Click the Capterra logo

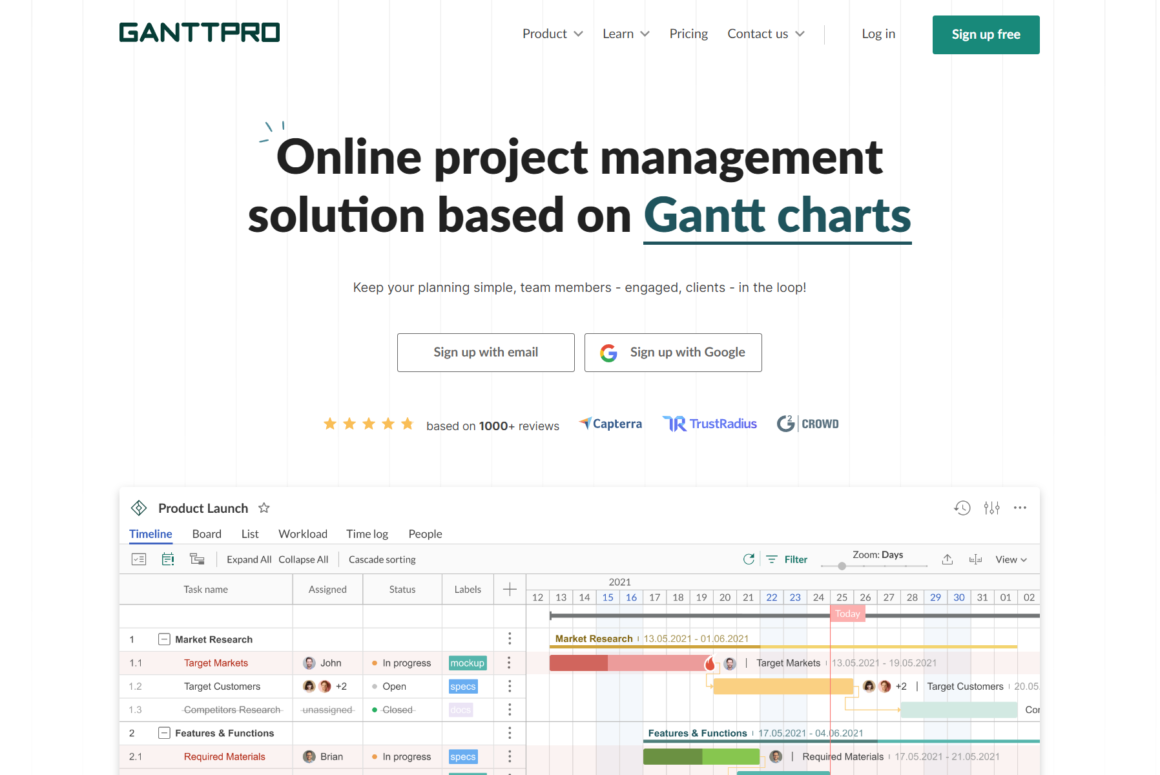point(610,424)
